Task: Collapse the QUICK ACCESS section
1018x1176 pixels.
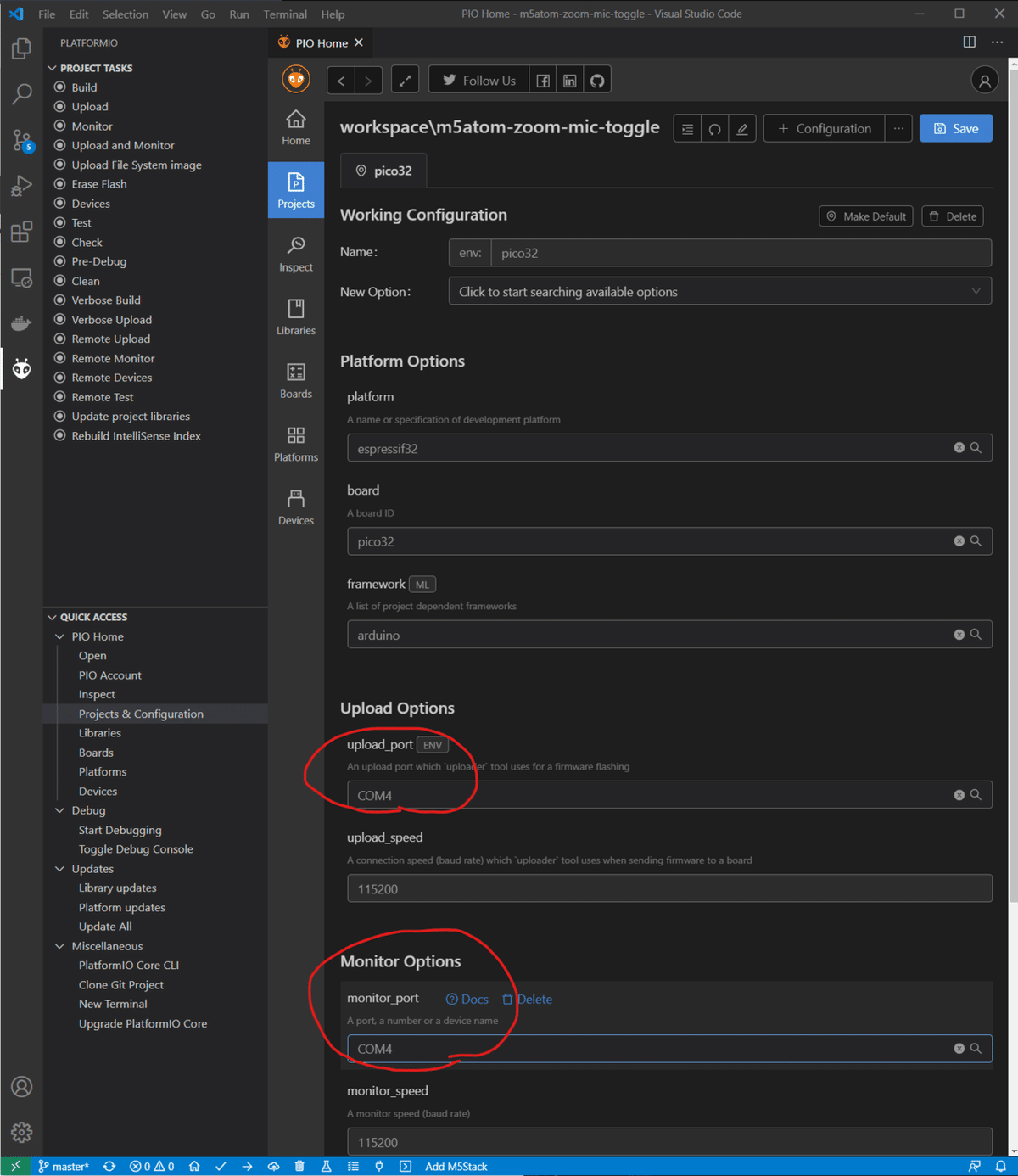Action: [x=53, y=617]
